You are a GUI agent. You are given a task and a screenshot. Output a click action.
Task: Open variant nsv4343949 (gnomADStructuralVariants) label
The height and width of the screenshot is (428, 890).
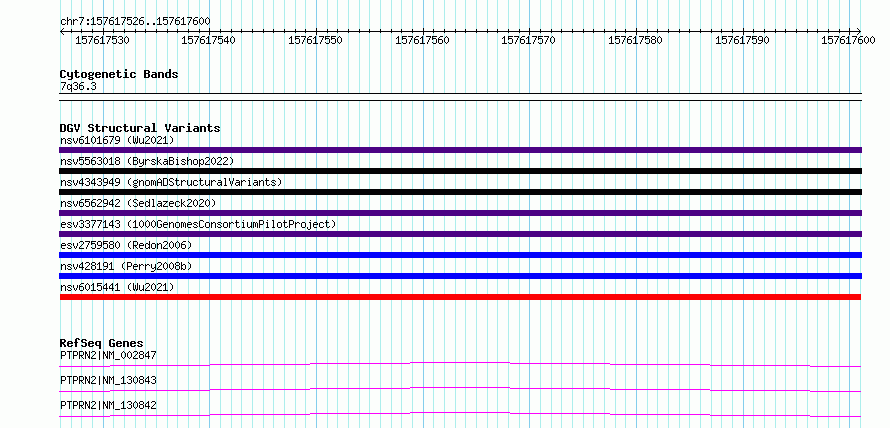[x=171, y=182]
